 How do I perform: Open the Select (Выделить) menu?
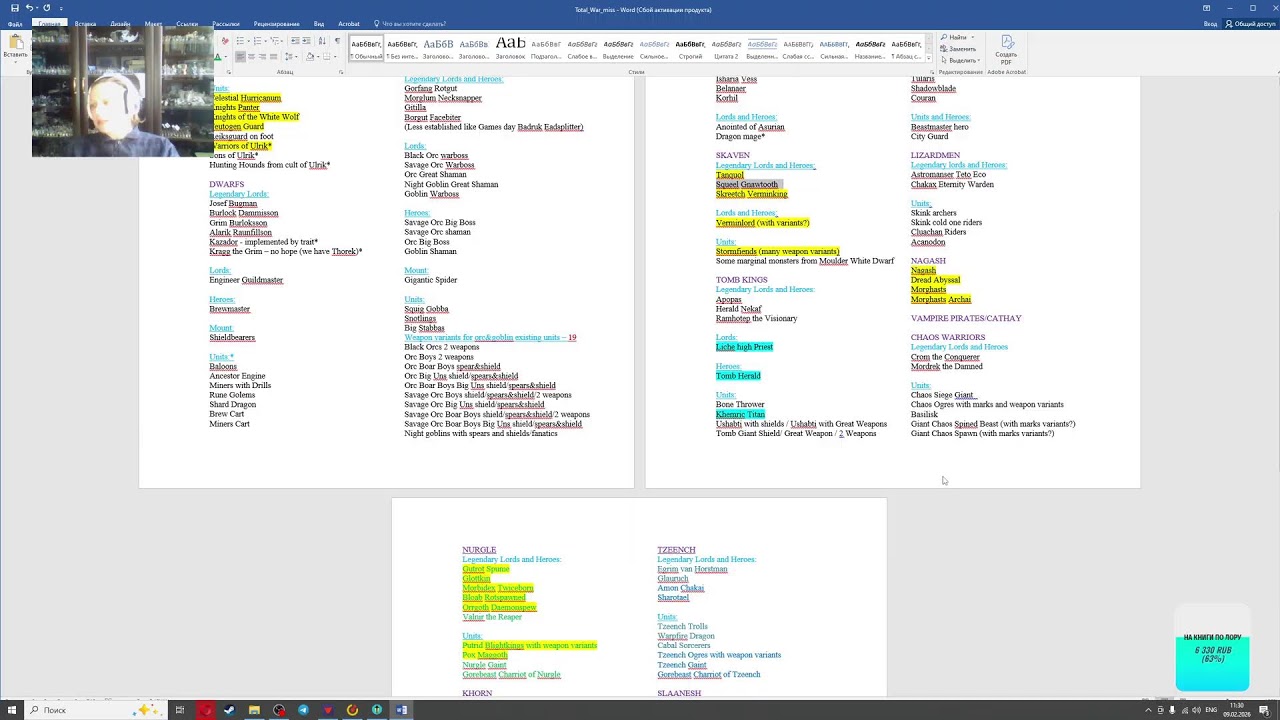click(960, 60)
